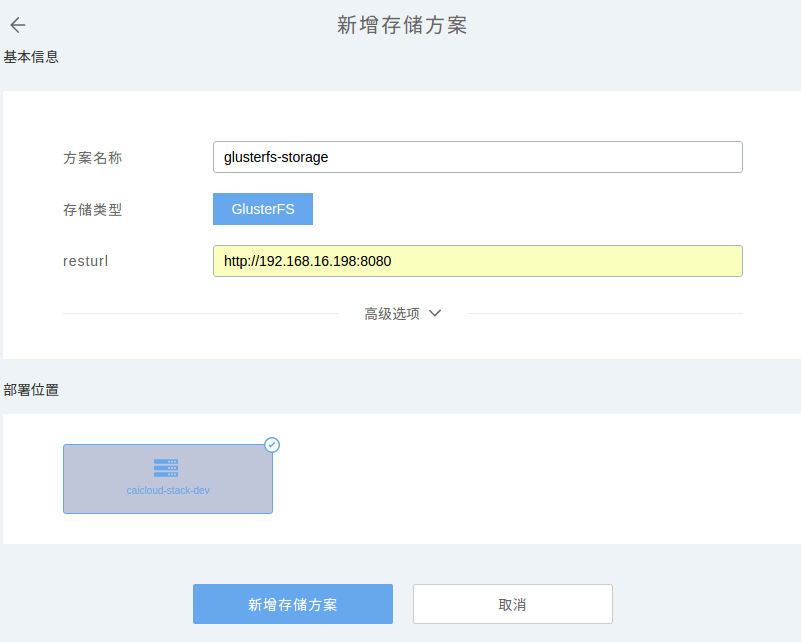Click the resturl field label
The height and width of the screenshot is (642, 801).
pyautogui.click(x=85, y=262)
